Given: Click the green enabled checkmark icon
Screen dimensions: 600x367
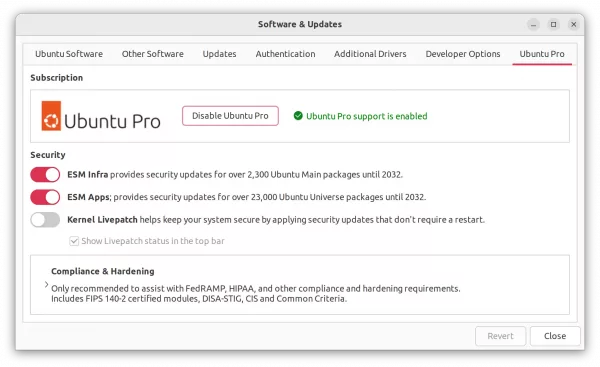Looking at the screenshot, I should 298,116.
